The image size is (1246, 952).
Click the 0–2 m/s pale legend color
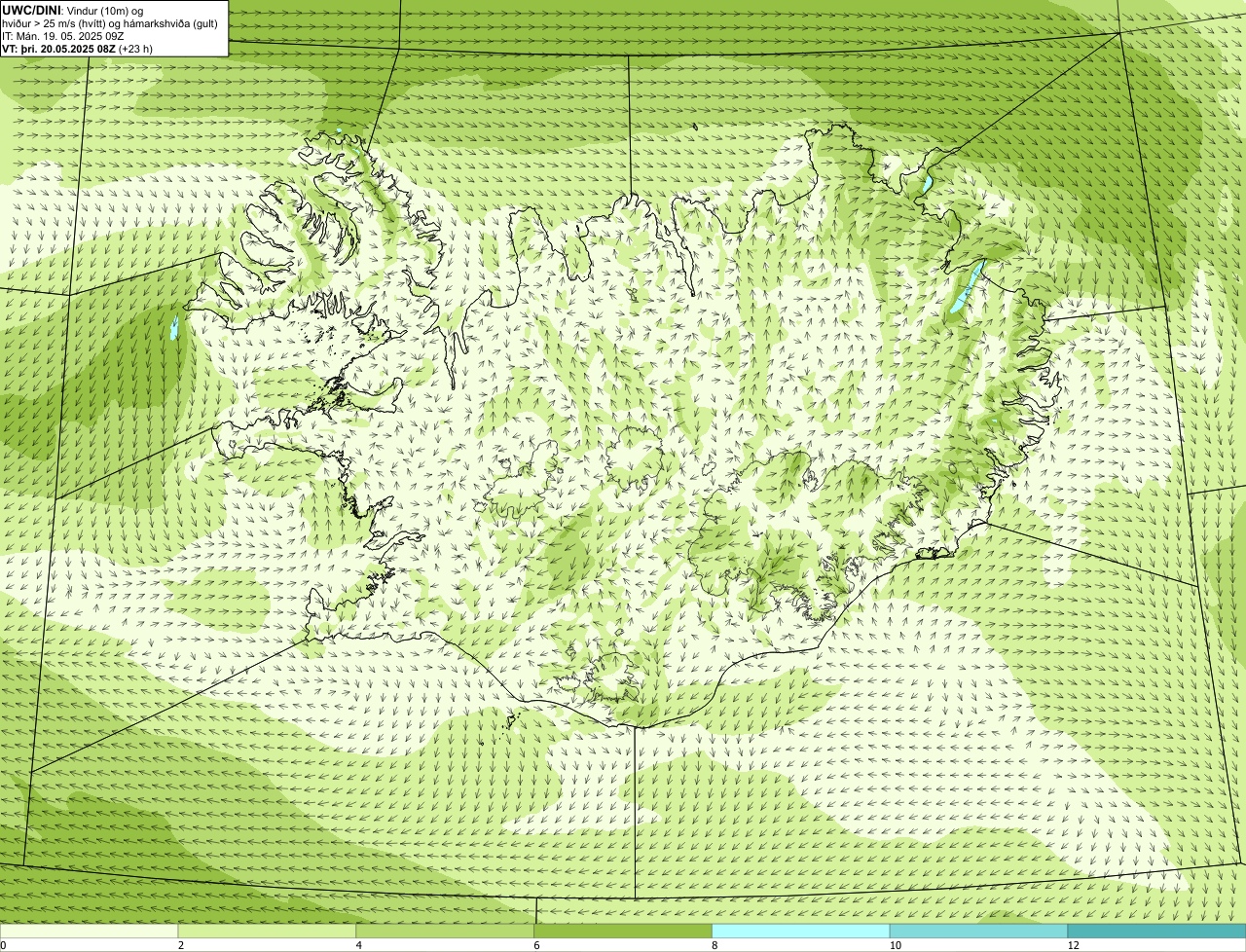(x=90, y=932)
